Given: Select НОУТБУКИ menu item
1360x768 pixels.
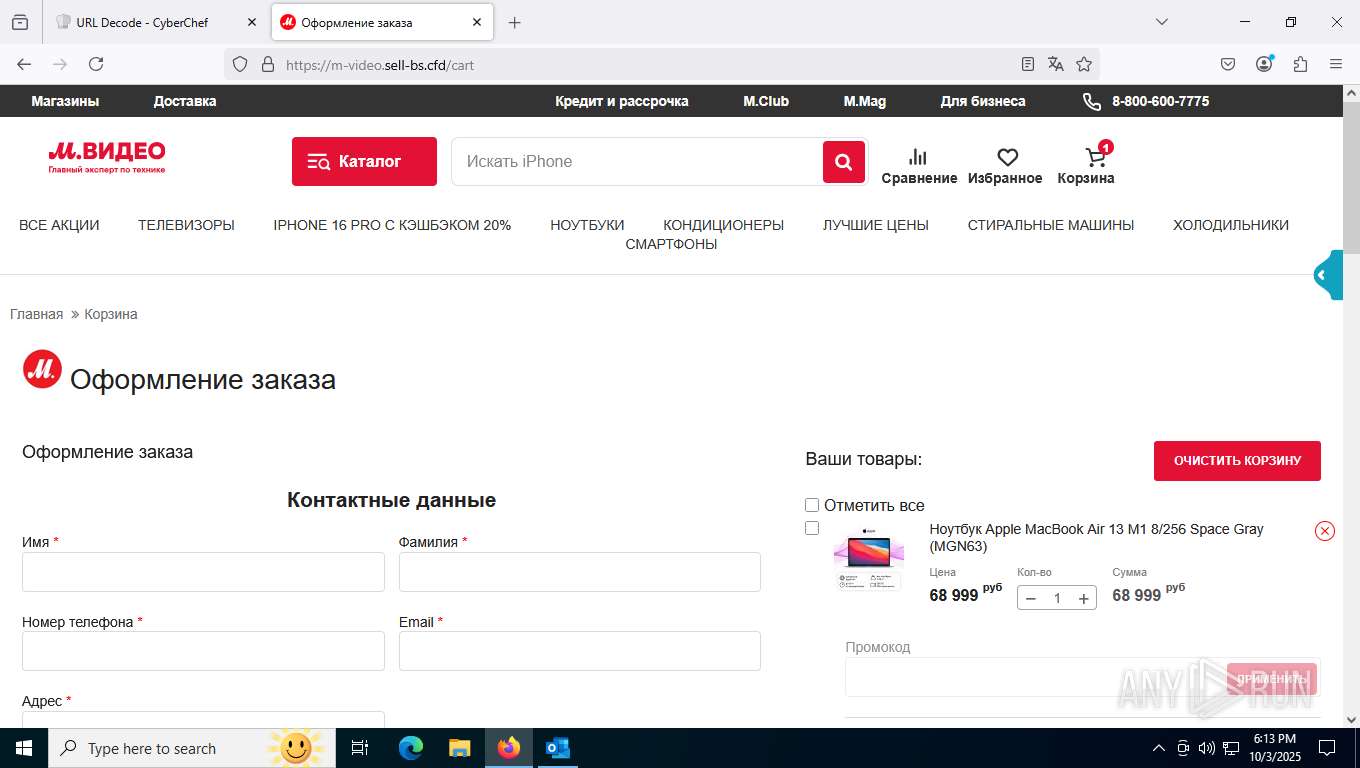Looking at the screenshot, I should [587, 225].
